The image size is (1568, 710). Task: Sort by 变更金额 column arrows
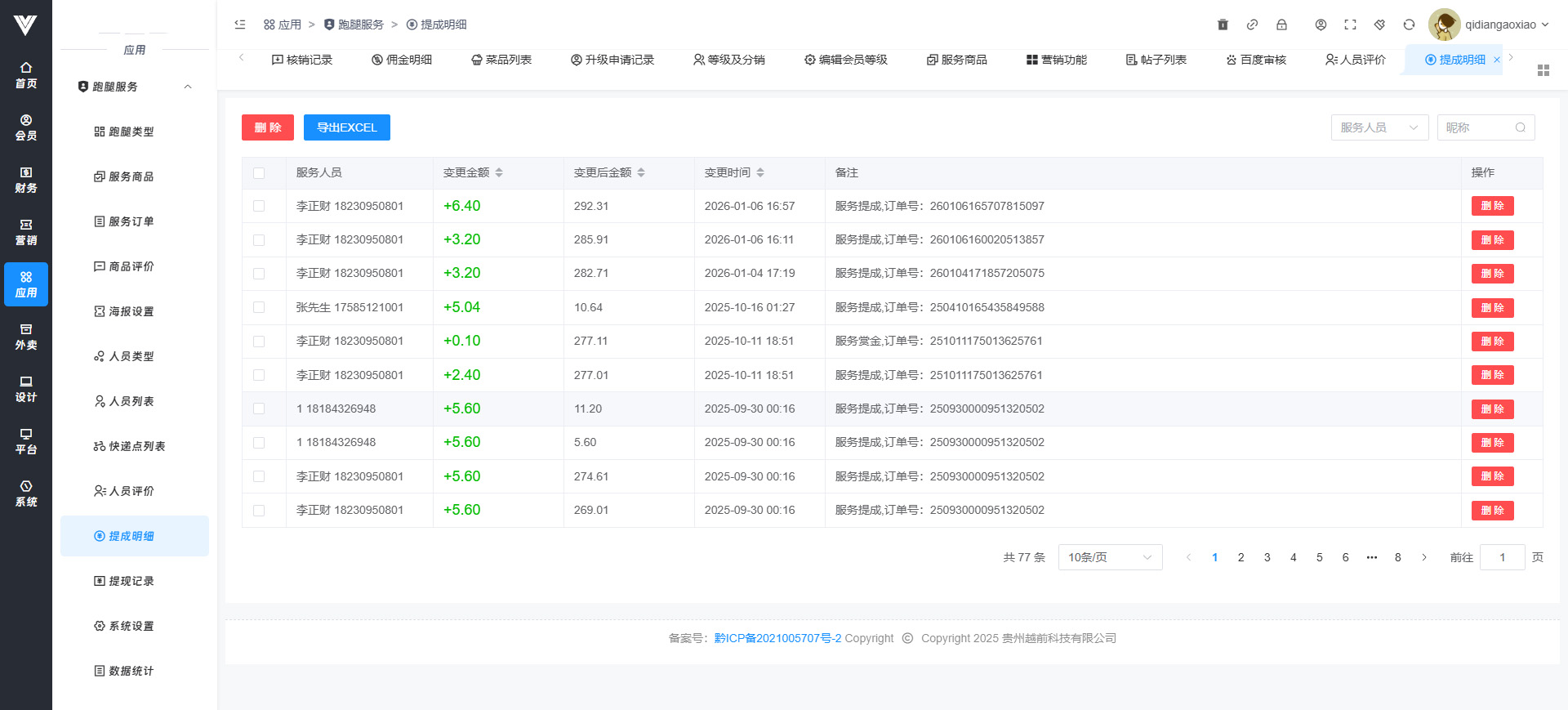[x=499, y=172]
